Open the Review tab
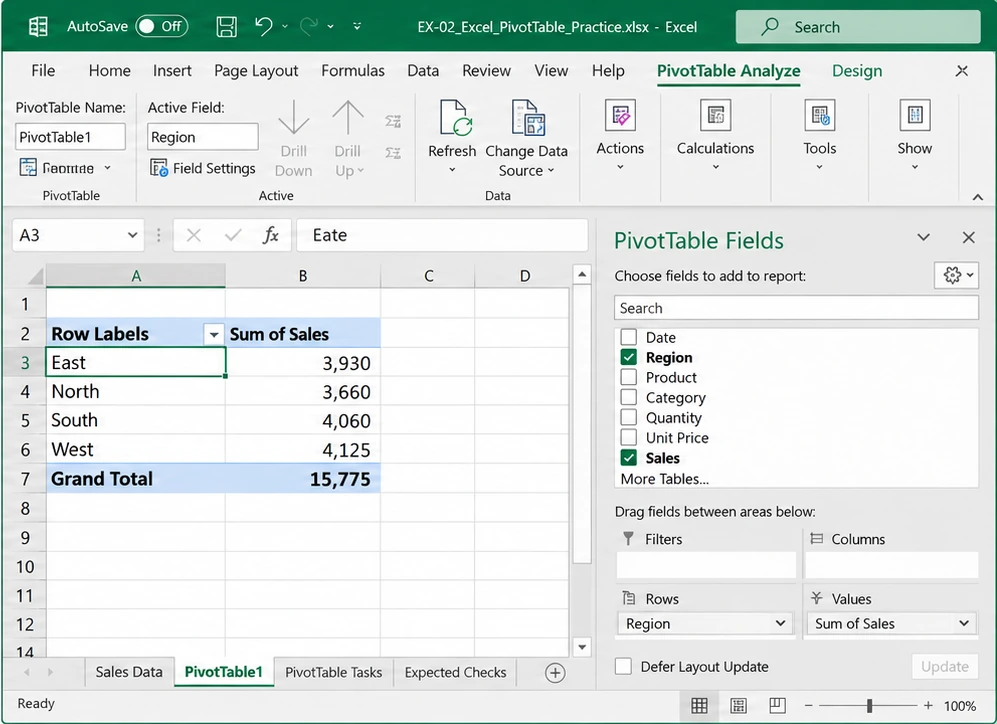The width and height of the screenshot is (997, 724). [486, 71]
